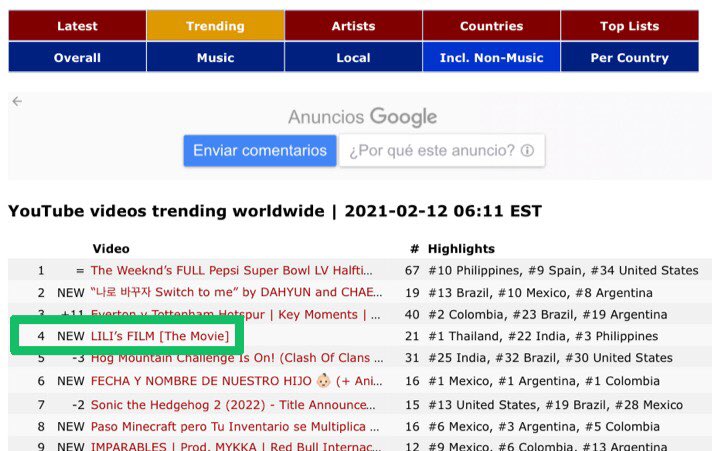The height and width of the screenshot is (451, 712).
Task: Click highlights '#1 Thailand, #22 India, #3 Philippines'
Action: (543, 336)
